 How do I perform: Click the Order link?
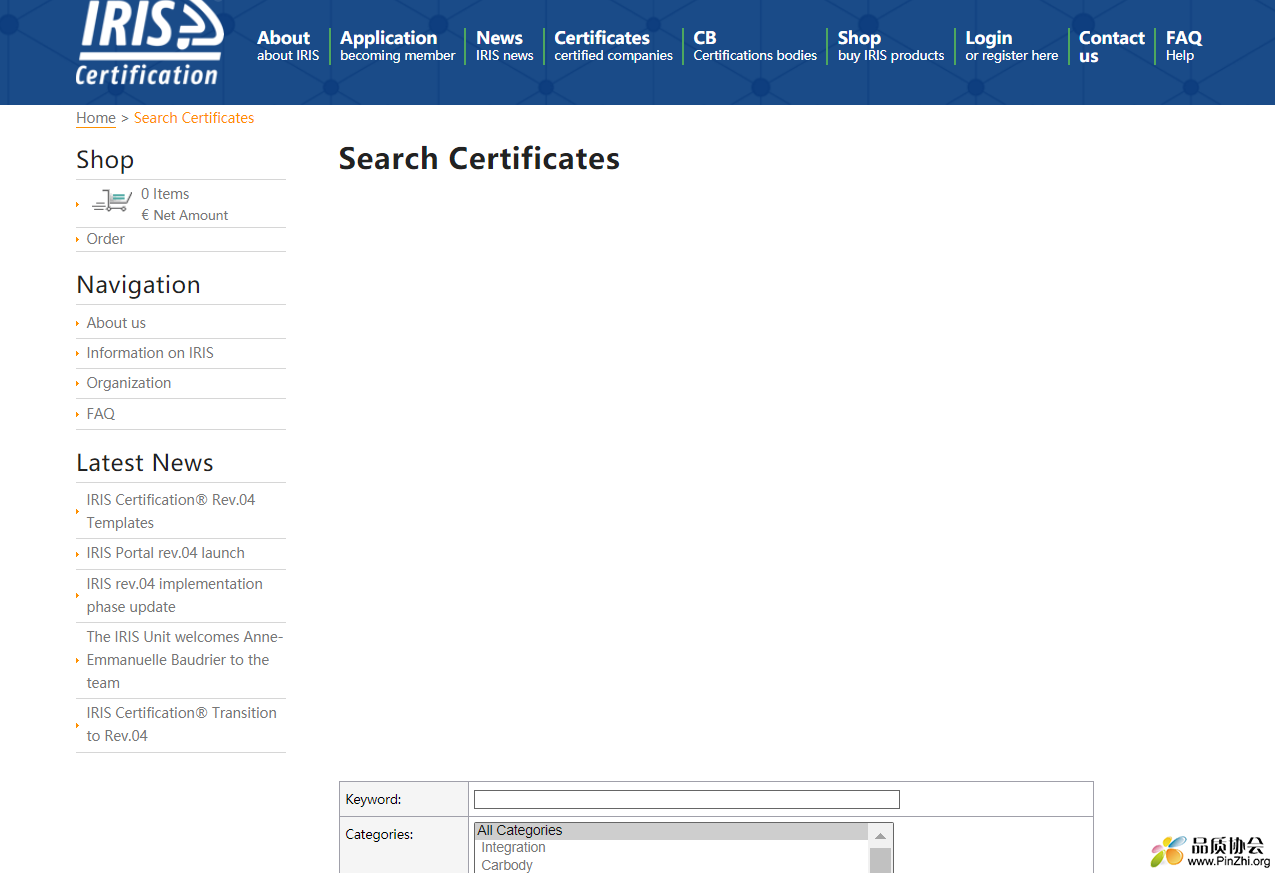105,239
